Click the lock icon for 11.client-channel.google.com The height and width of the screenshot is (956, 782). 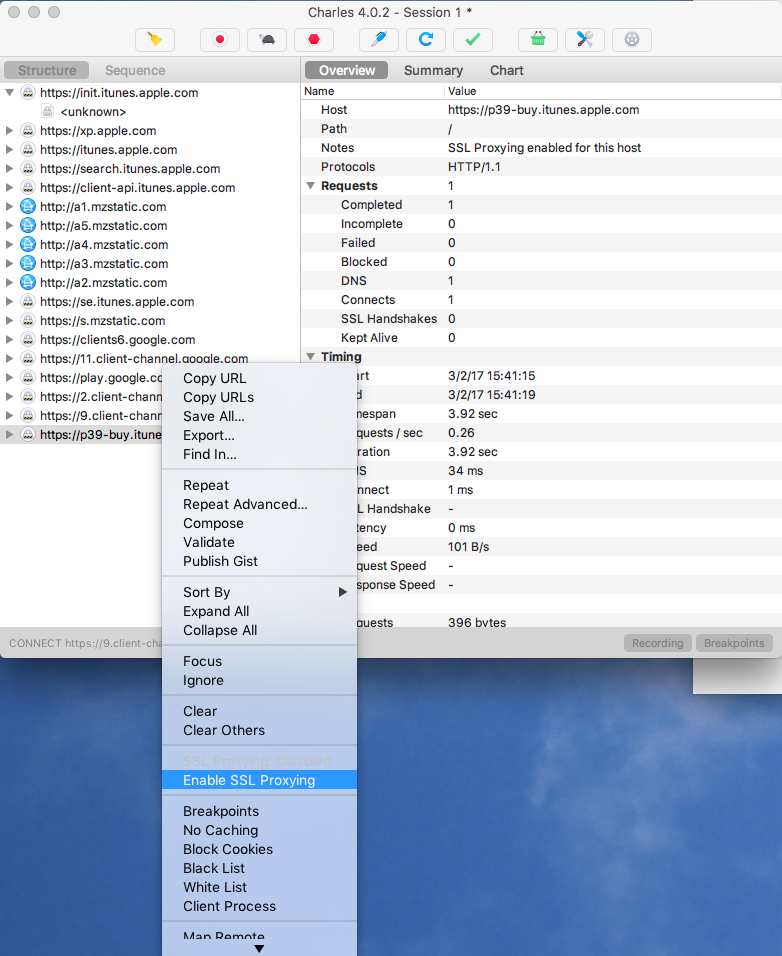click(28, 358)
